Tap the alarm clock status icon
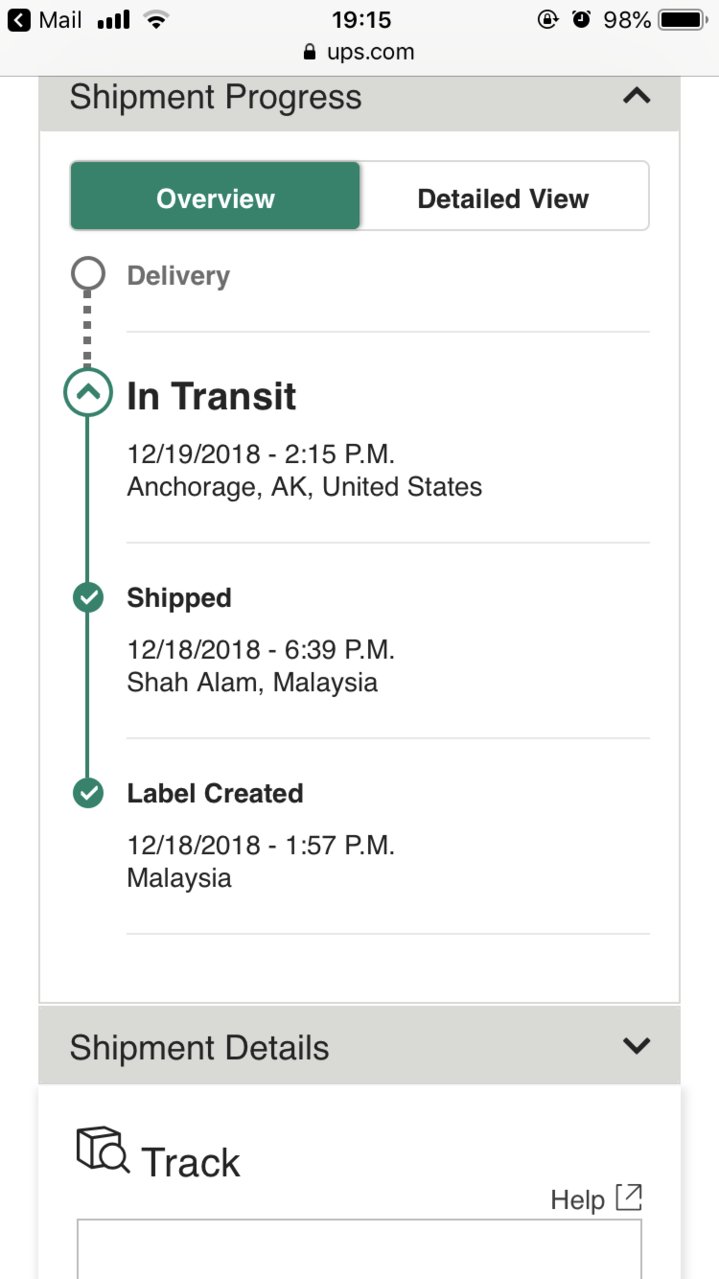719x1279 pixels. [581, 19]
